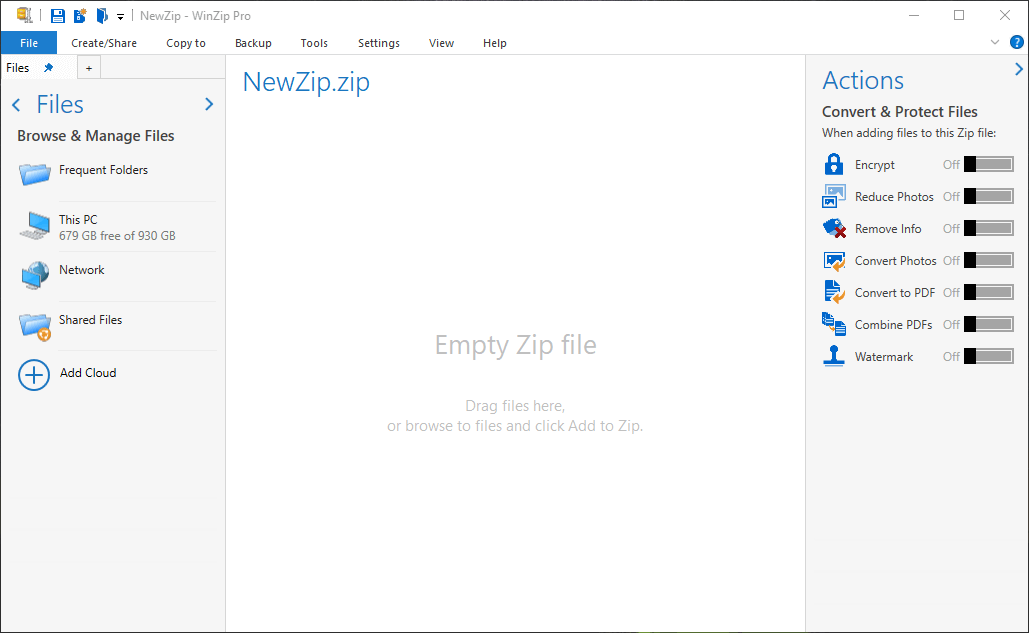Open the Create/Share ribbon tab

tap(104, 43)
